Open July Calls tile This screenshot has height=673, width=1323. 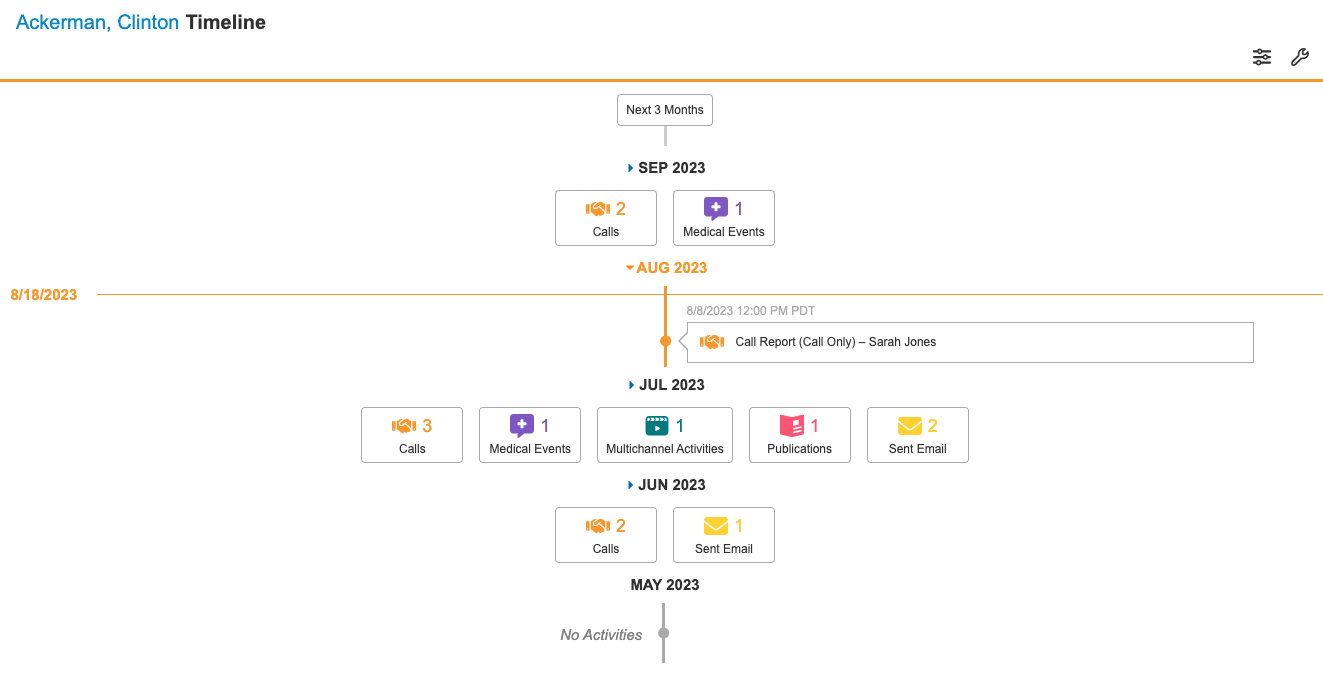pos(412,435)
